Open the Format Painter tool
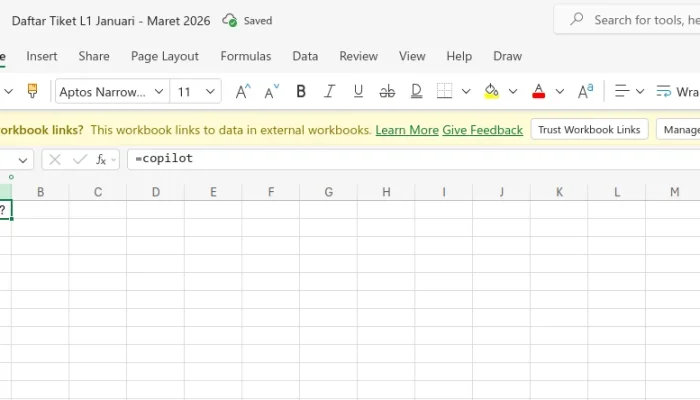700x400 pixels. click(32, 91)
